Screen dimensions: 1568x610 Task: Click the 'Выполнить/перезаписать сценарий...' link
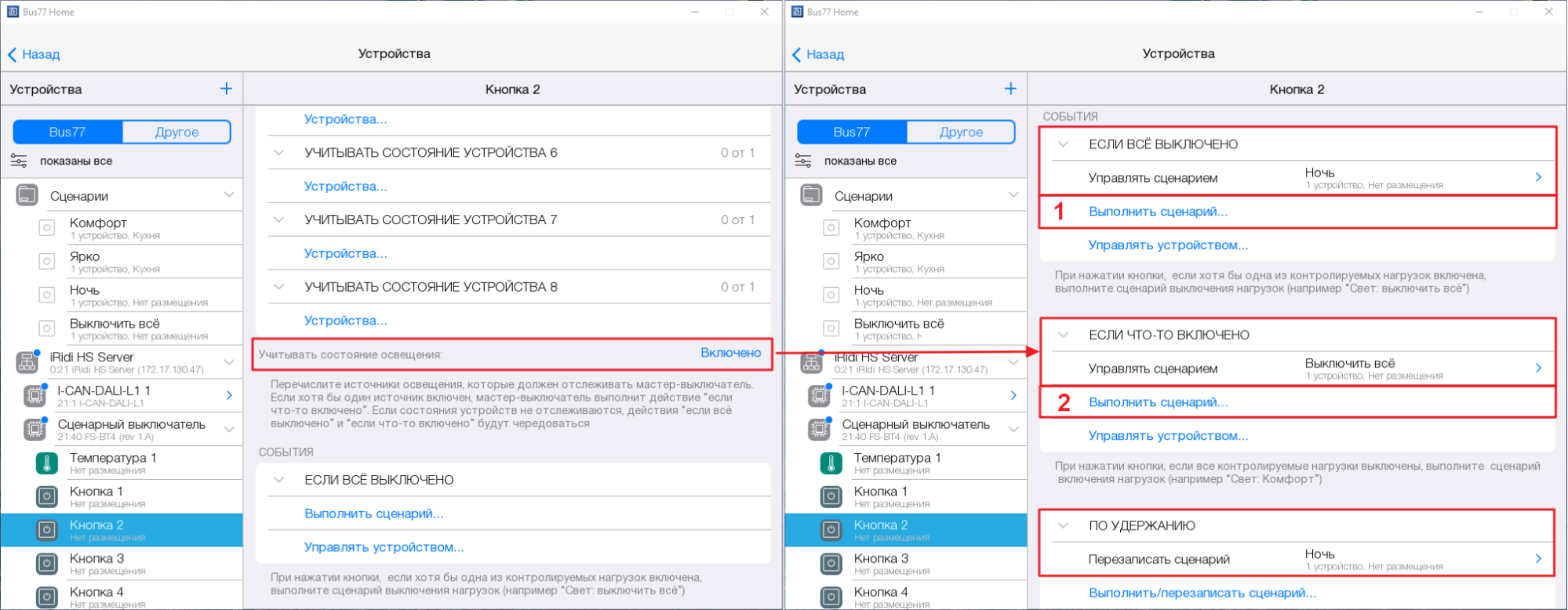[1202, 593]
